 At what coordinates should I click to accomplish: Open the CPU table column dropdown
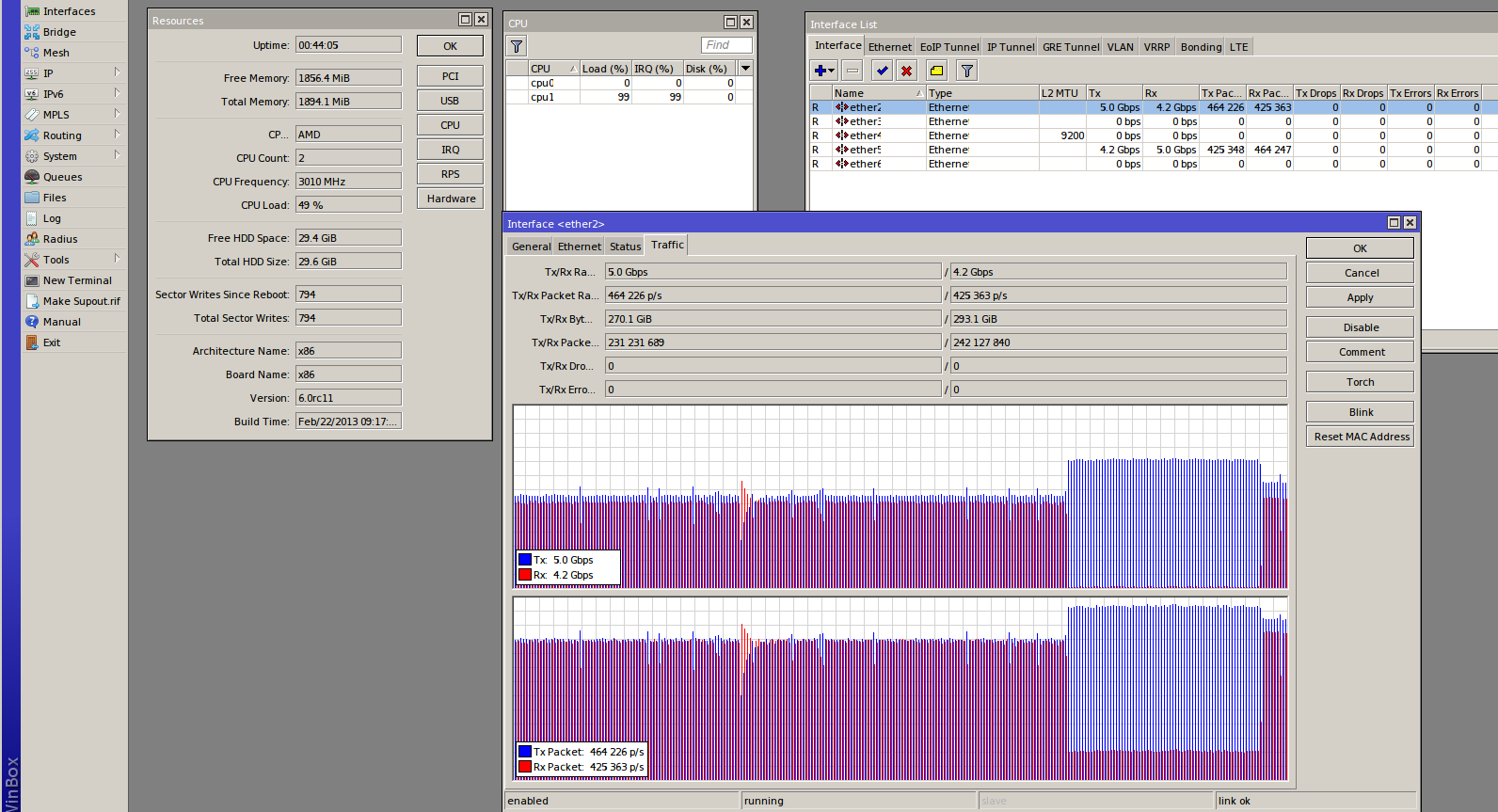click(x=745, y=68)
